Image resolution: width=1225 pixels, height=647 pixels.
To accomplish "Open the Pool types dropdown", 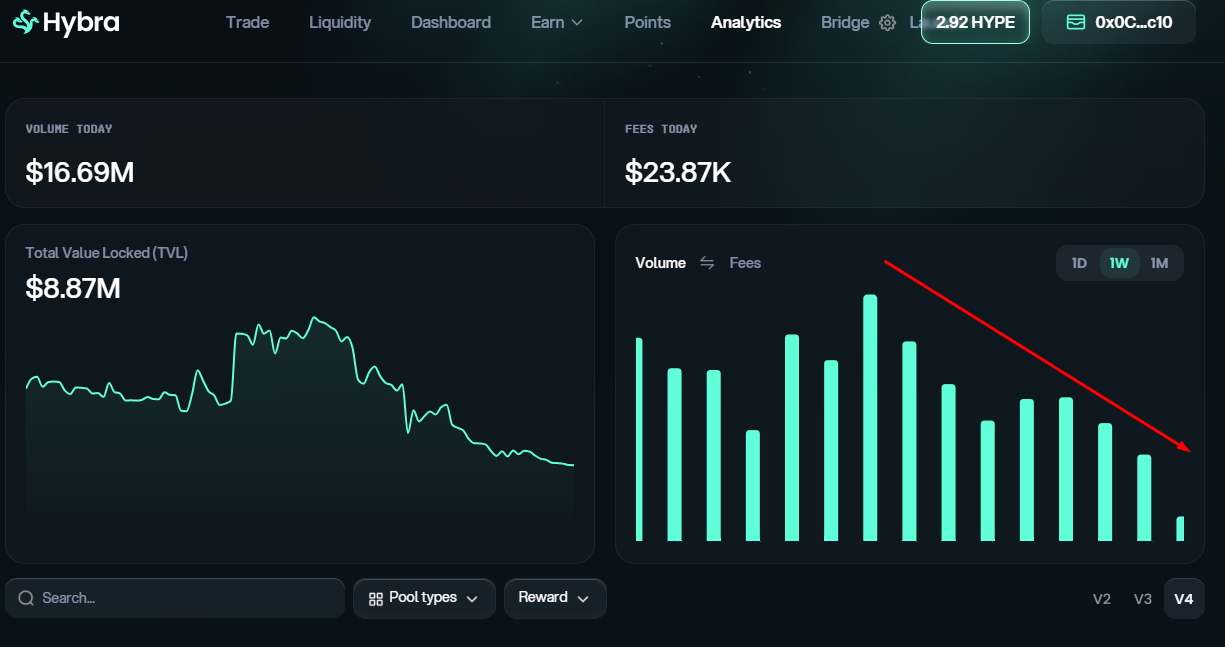I will point(424,598).
